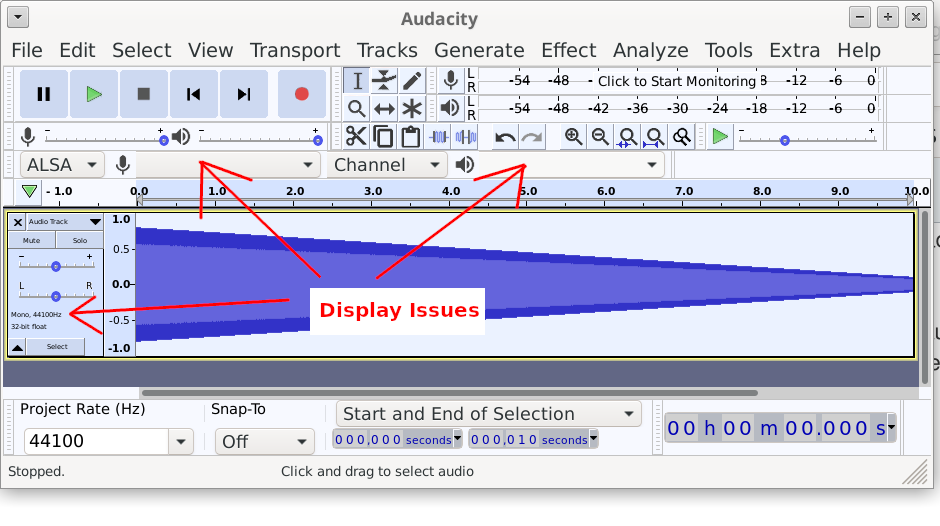This screenshot has width=940, height=526.
Task: Redo the last undone action
Action: (532, 137)
